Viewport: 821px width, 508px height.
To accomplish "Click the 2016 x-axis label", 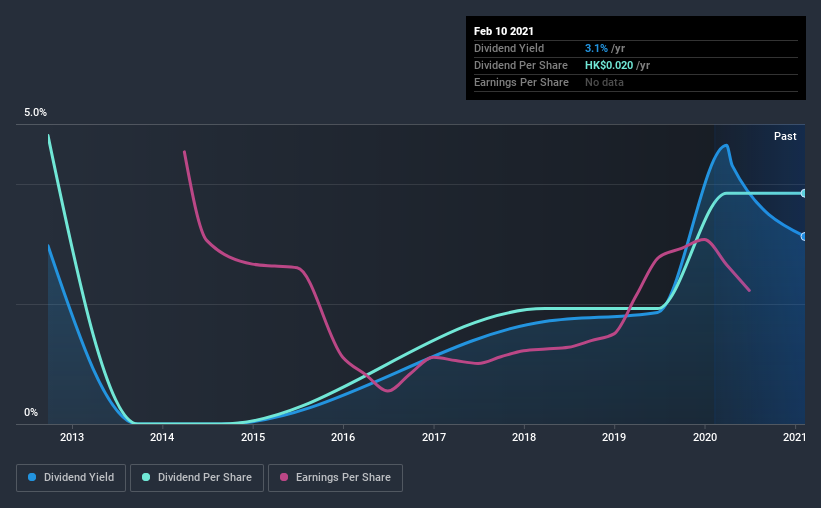I will coord(343,437).
